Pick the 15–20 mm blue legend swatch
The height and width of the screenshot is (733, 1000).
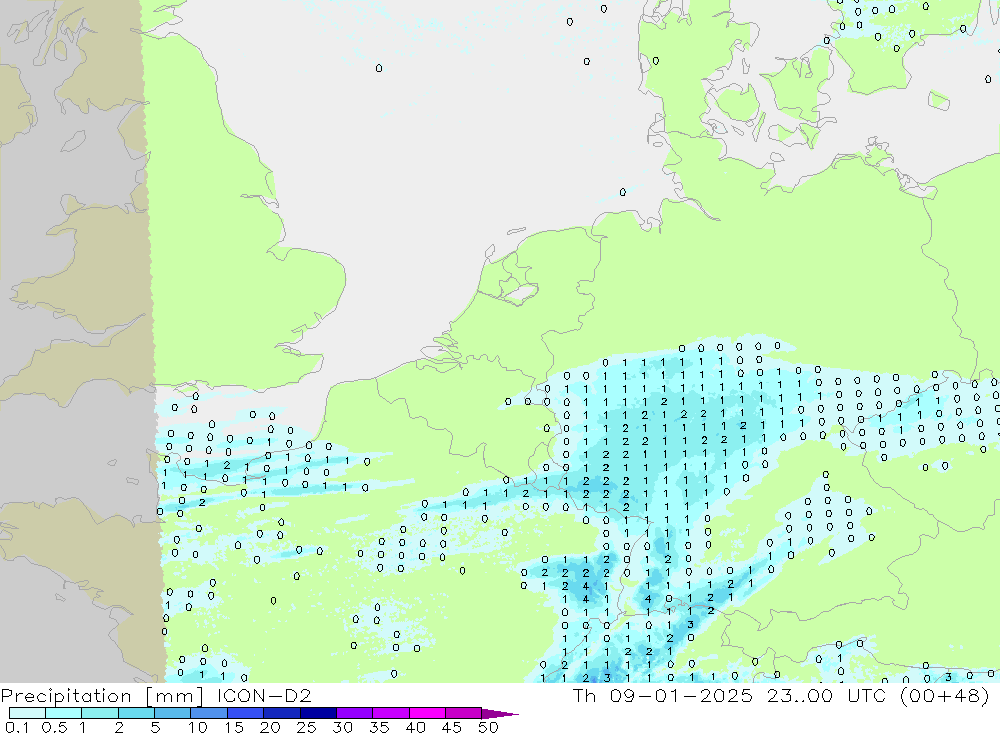(x=246, y=713)
